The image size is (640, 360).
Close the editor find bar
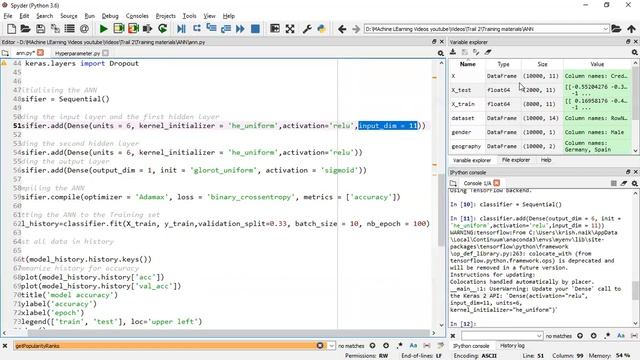[5, 346]
